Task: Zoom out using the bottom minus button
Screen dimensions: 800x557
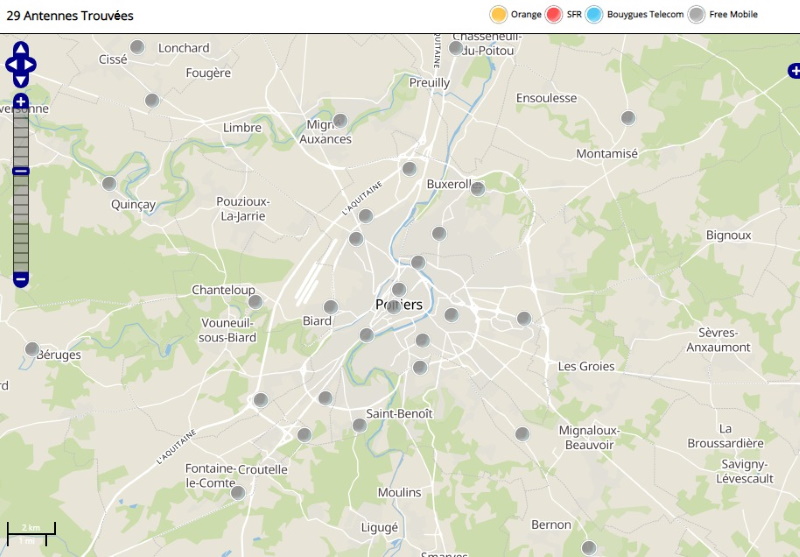Action: click(x=21, y=279)
